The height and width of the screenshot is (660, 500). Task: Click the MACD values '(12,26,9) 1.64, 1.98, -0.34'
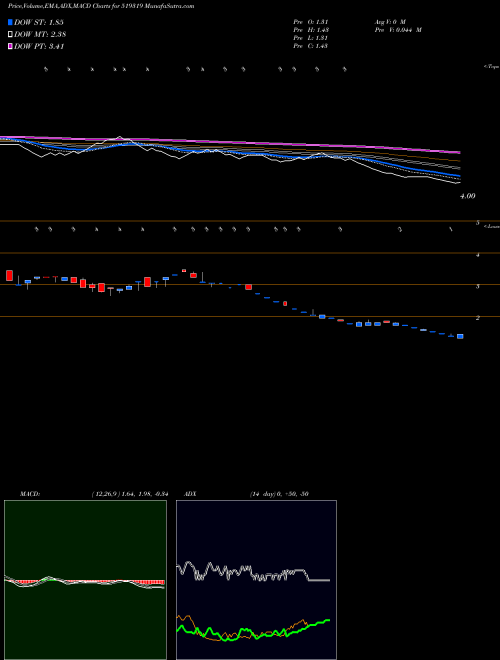coord(130,494)
